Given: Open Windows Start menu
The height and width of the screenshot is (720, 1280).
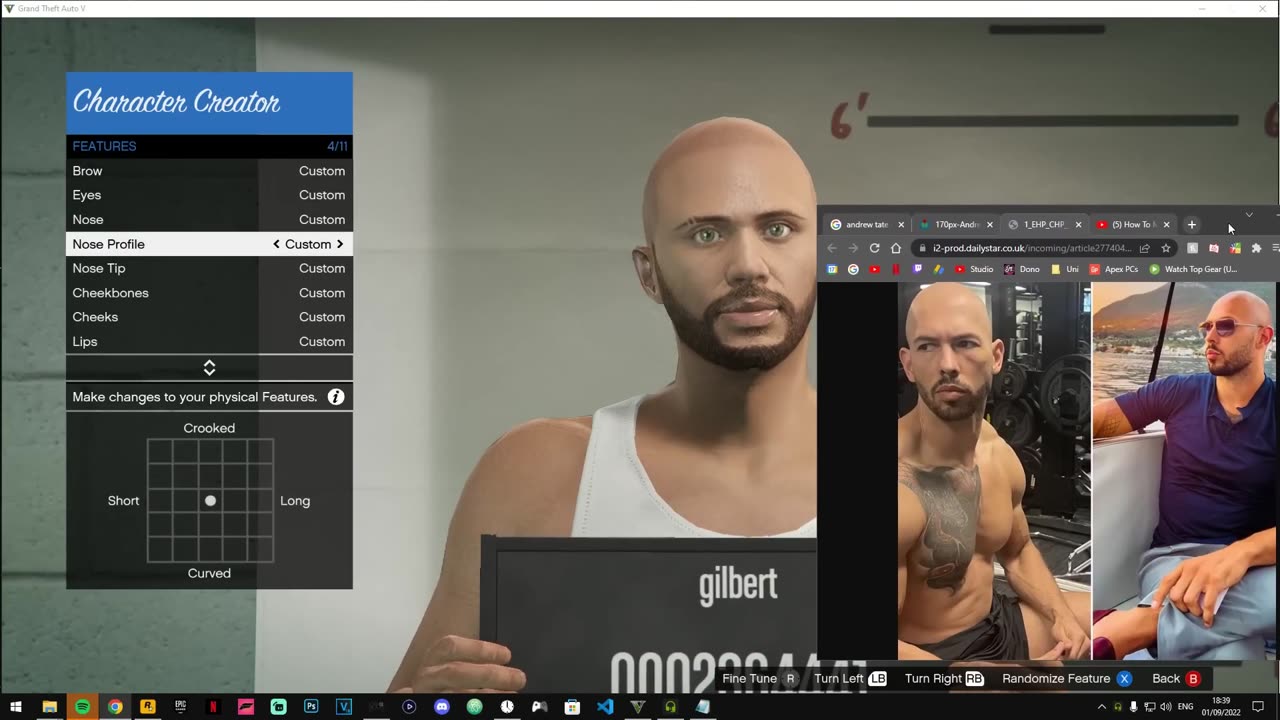Looking at the screenshot, I should pyautogui.click(x=16, y=707).
